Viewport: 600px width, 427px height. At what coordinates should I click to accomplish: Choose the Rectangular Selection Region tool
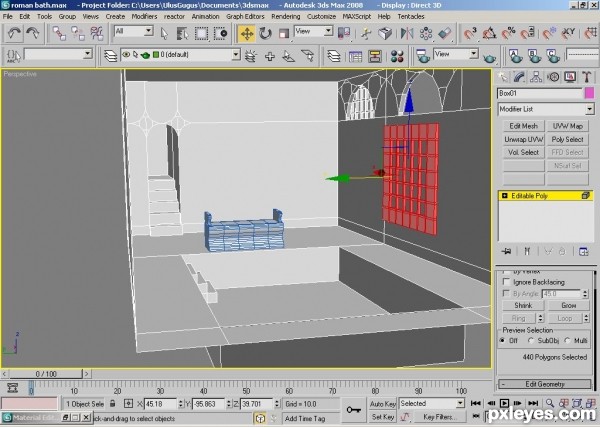(x=201, y=34)
